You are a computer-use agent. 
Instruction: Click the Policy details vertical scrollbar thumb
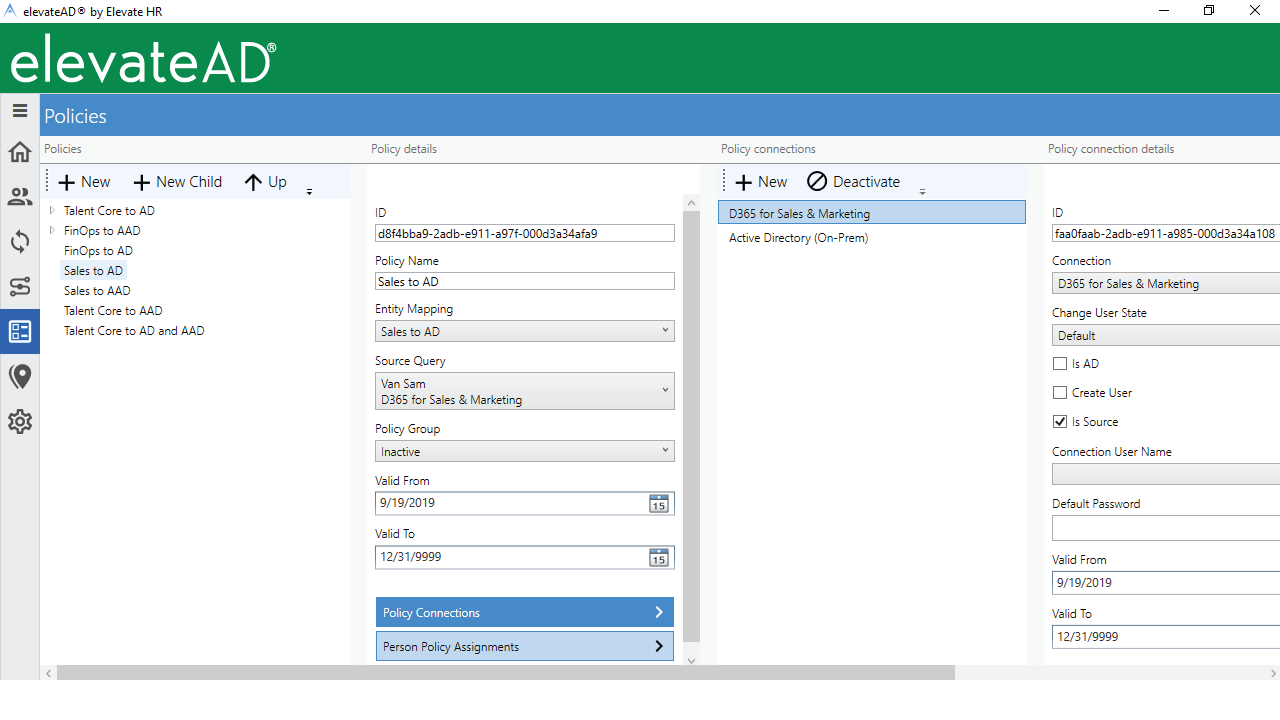point(692,427)
